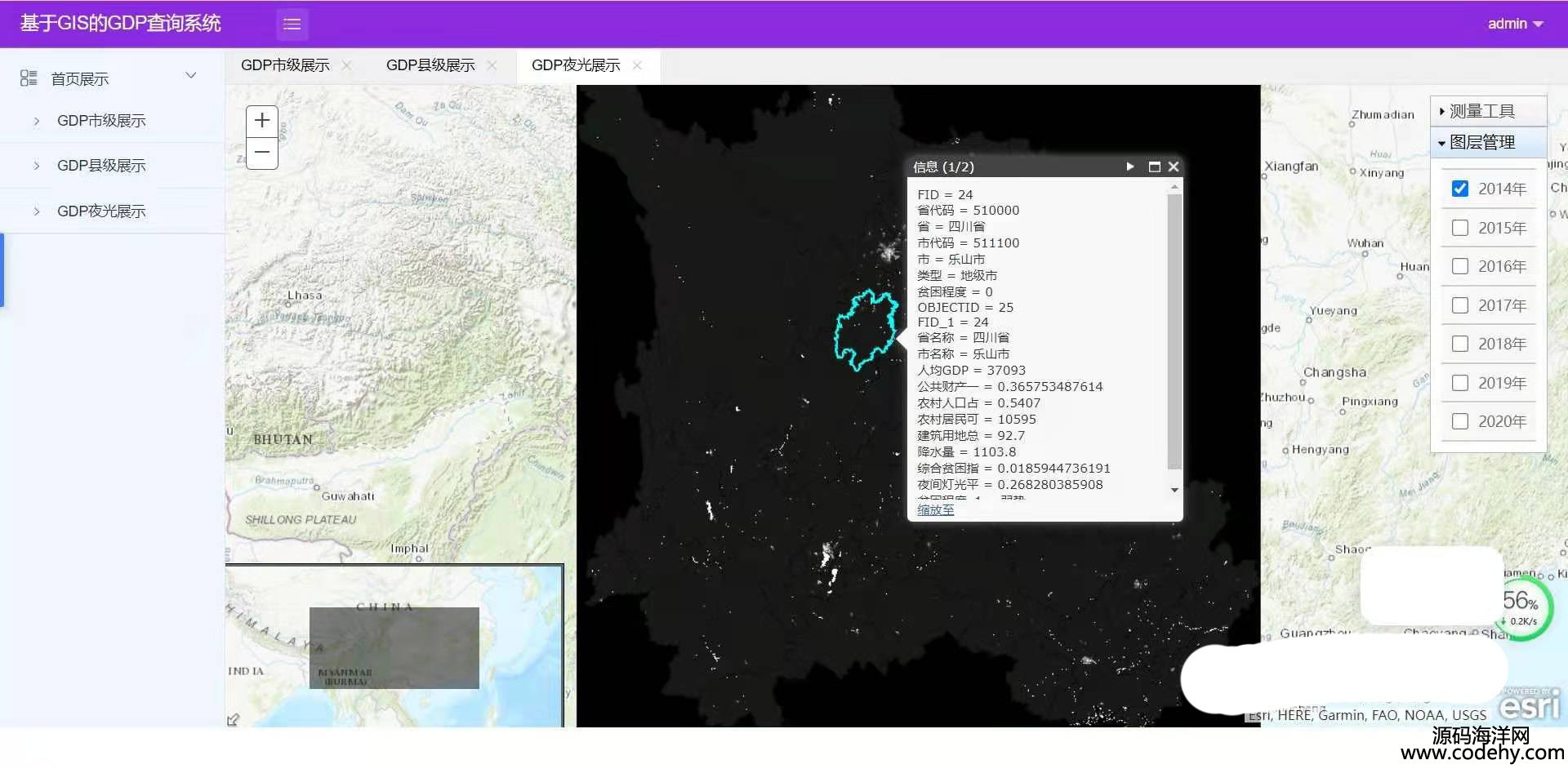Open the admin user dropdown

tap(1515, 24)
